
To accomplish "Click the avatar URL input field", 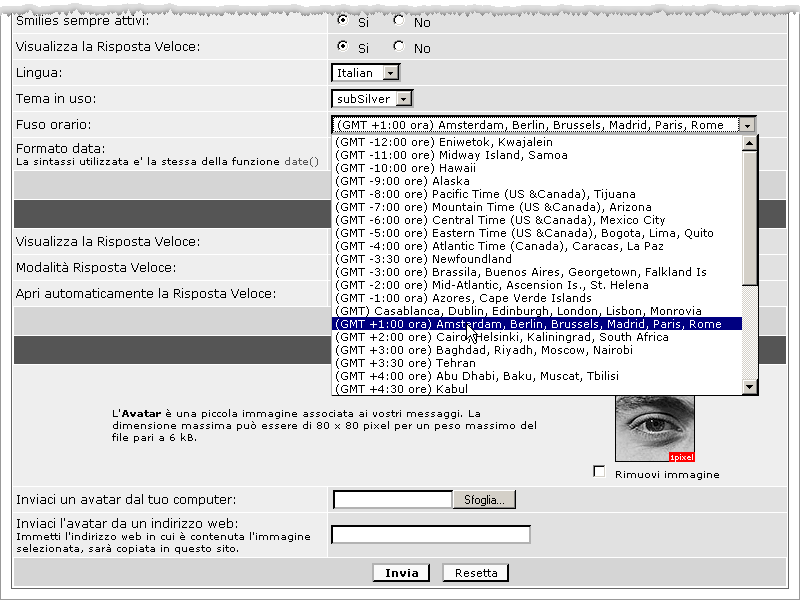I will pyautogui.click(x=430, y=534).
